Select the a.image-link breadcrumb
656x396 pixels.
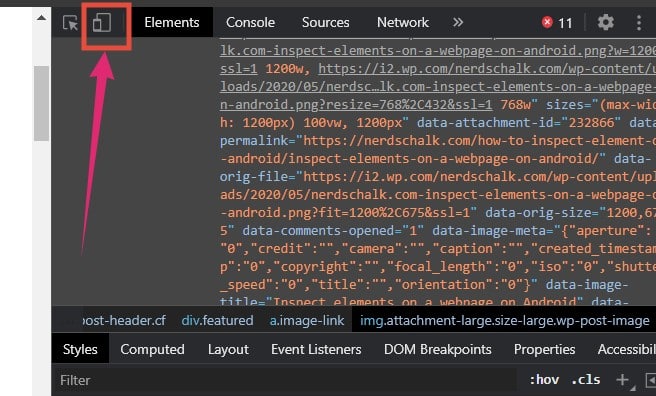click(x=307, y=321)
